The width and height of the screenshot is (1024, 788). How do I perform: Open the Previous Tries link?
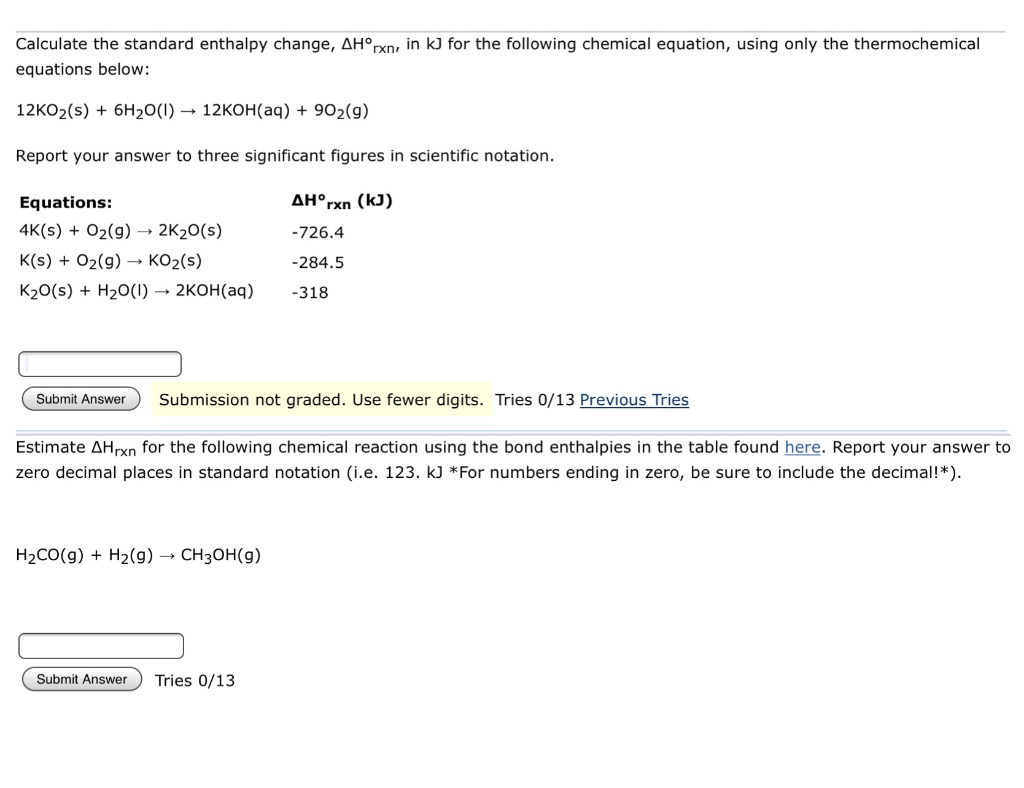(634, 399)
